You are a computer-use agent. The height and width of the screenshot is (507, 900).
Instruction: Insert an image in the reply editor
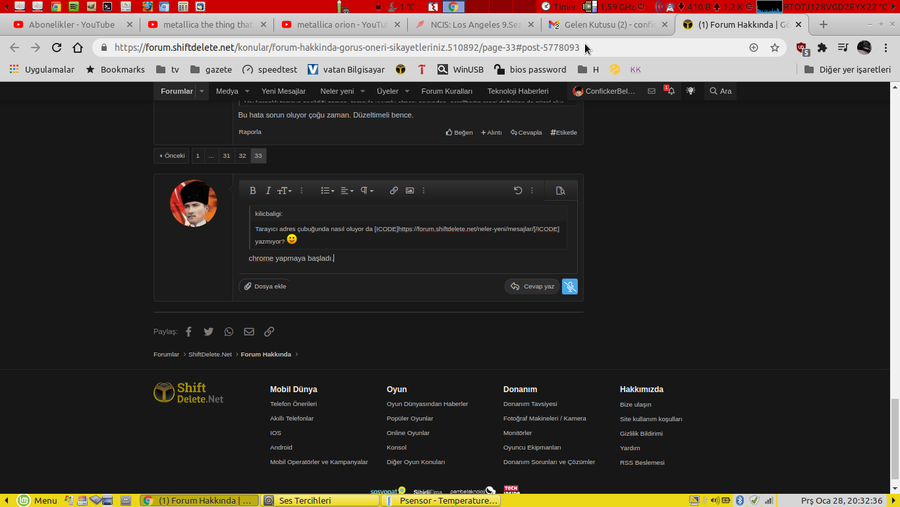tap(410, 191)
